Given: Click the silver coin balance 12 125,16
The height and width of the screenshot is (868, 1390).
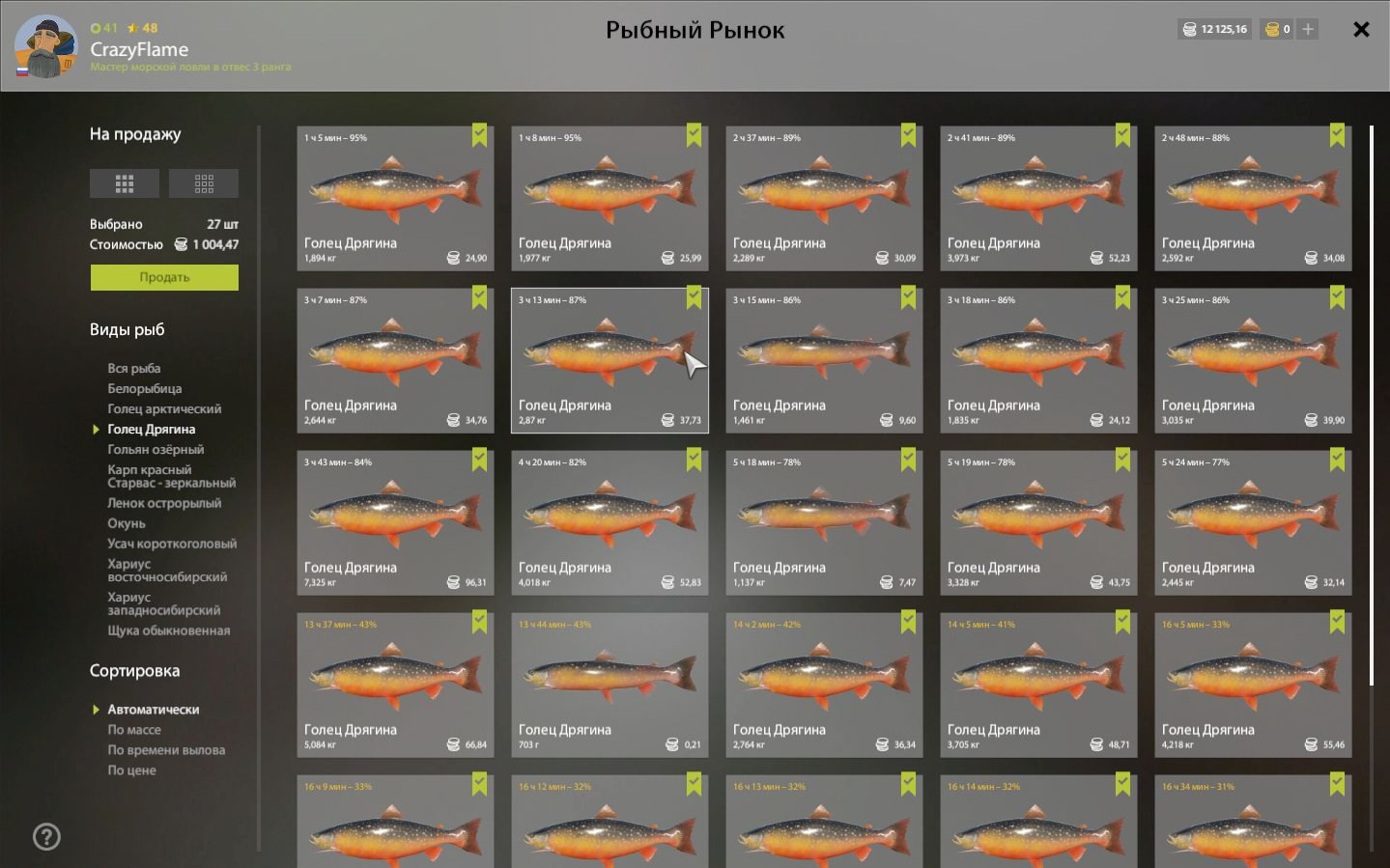Looking at the screenshot, I should coord(1214,29).
